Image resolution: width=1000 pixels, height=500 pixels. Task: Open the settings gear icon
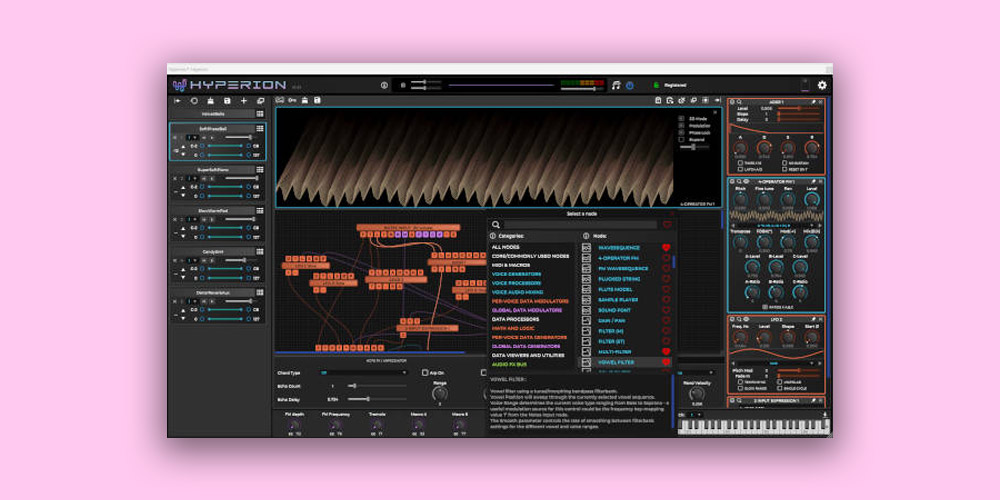[822, 86]
